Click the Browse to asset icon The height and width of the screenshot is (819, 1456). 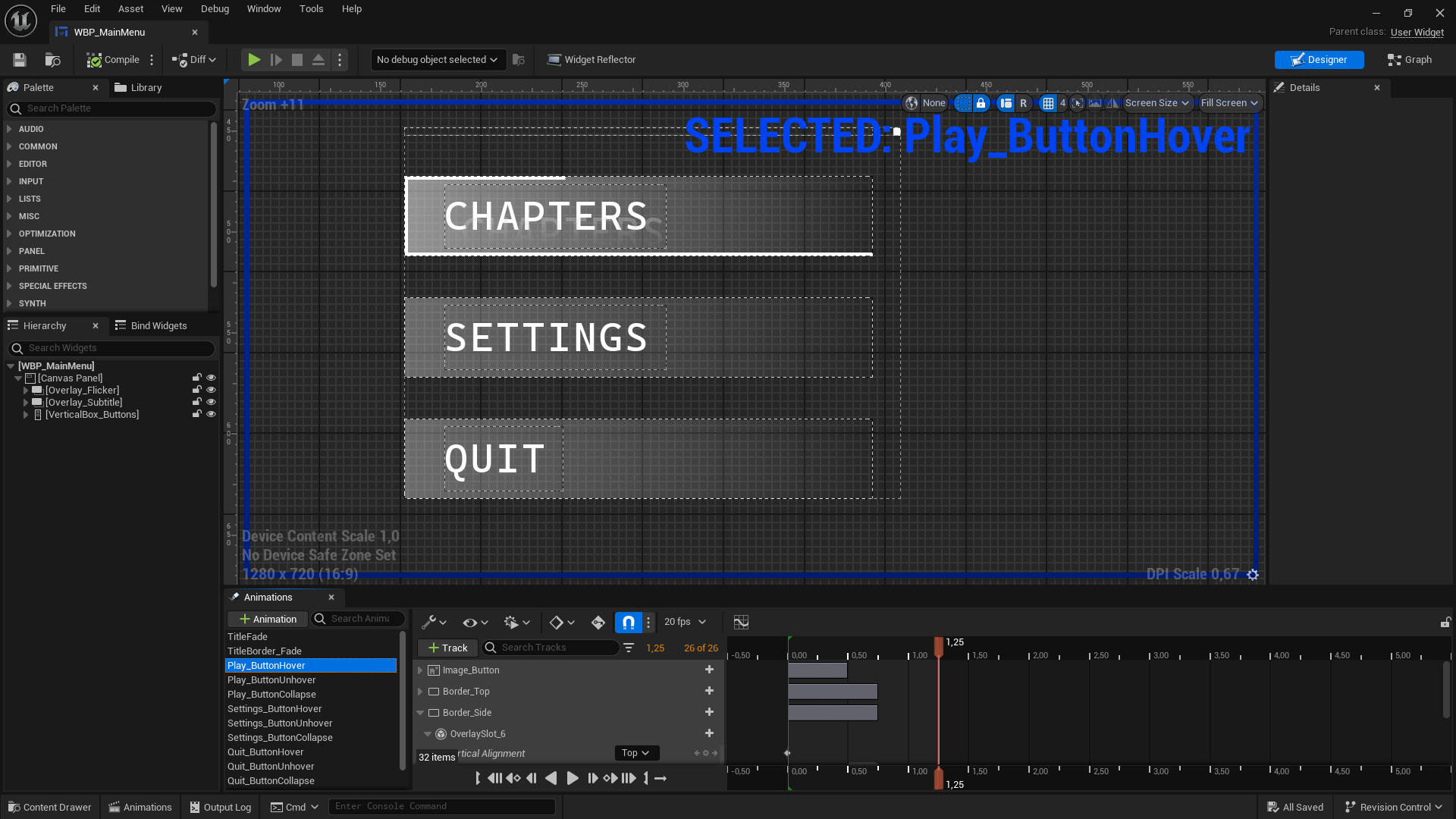[52, 60]
